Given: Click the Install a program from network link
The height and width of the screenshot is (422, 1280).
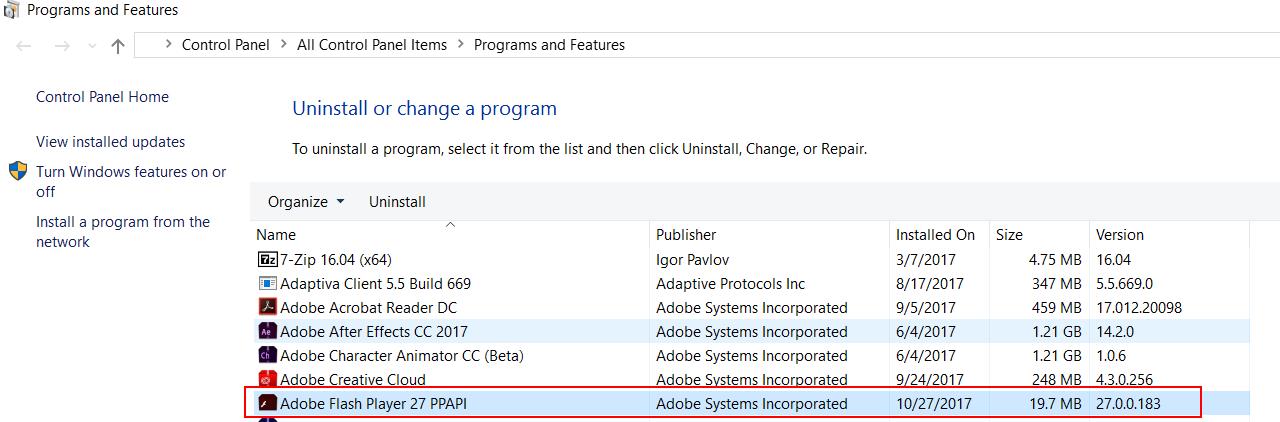Looking at the screenshot, I should coord(123,232).
